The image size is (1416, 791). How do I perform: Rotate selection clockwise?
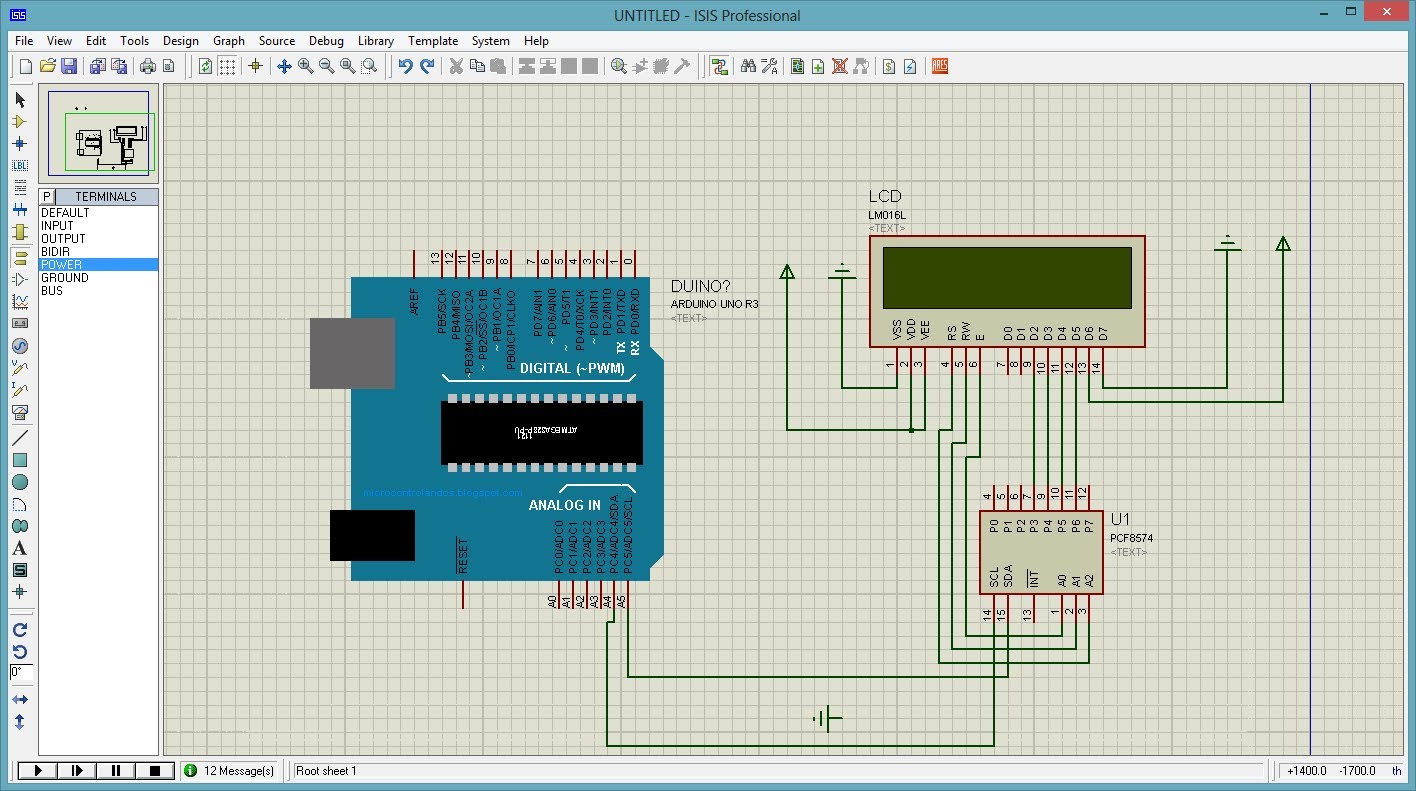(19, 630)
